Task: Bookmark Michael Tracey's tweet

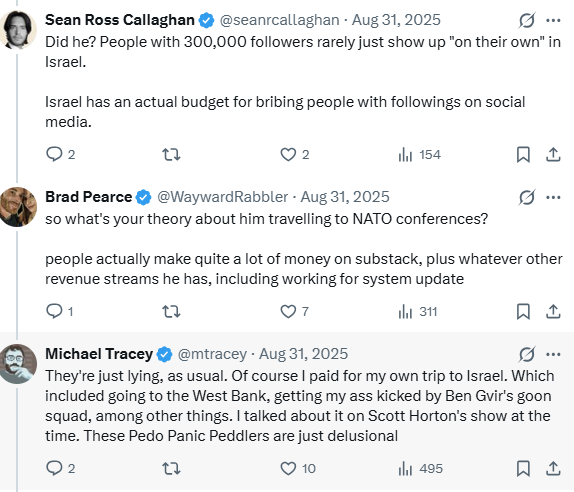Action: (x=523, y=468)
